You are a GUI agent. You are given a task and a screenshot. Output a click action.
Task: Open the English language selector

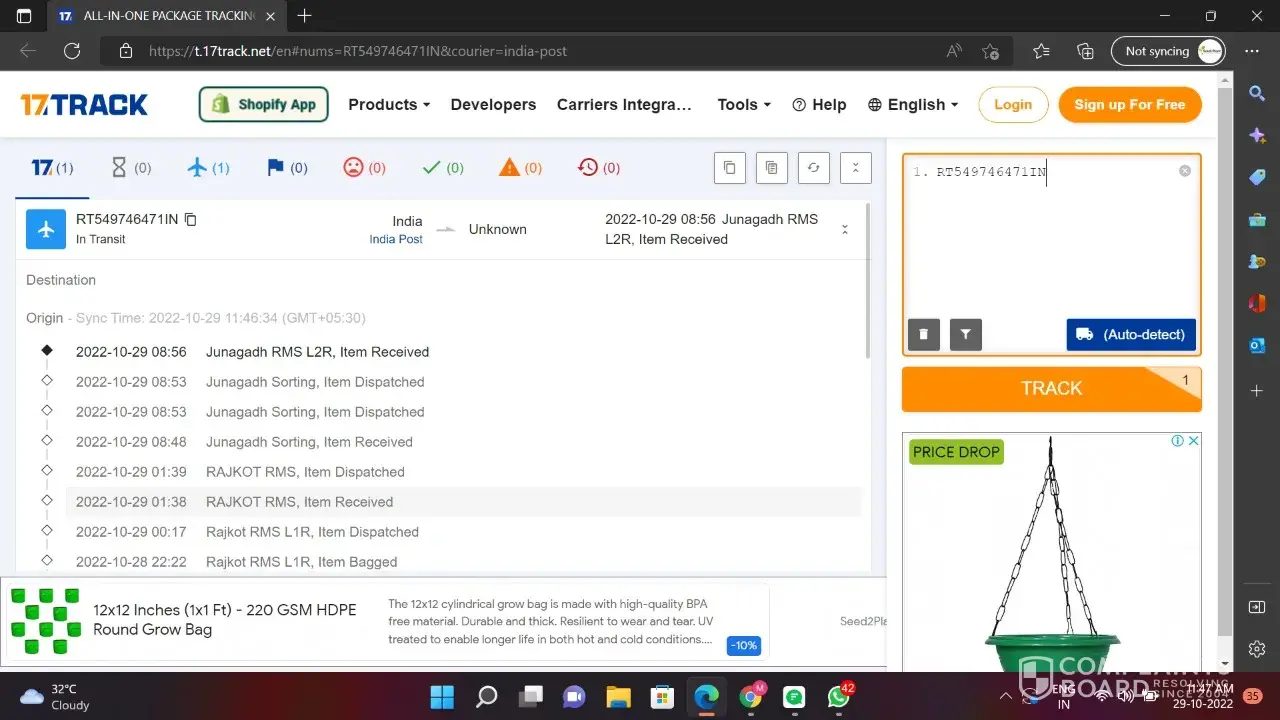[913, 104]
